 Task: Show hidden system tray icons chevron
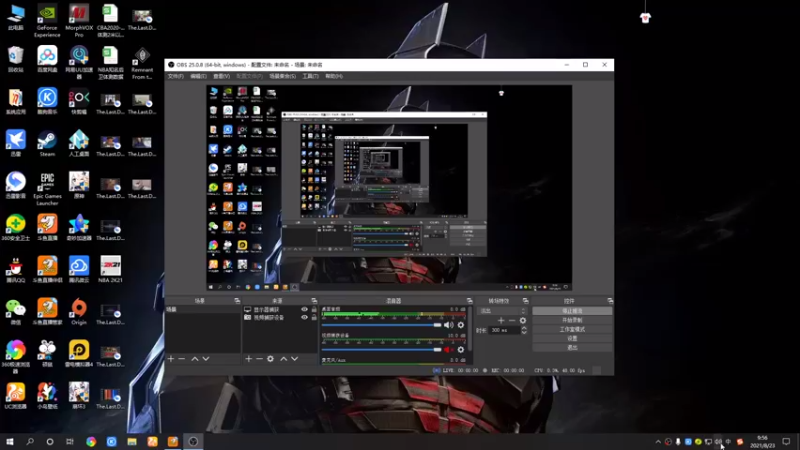658,442
